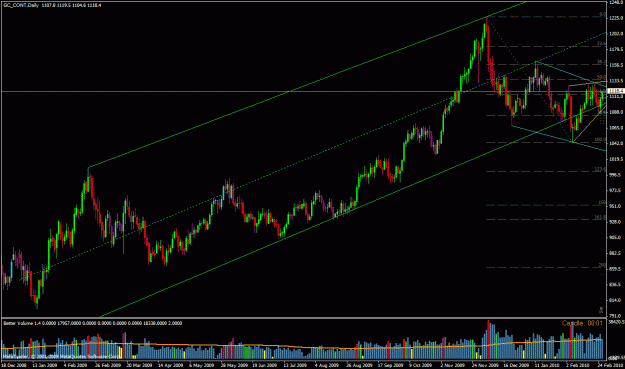Click the 24 Nov 2009 date label
625x369 pixels.
click(x=484, y=365)
